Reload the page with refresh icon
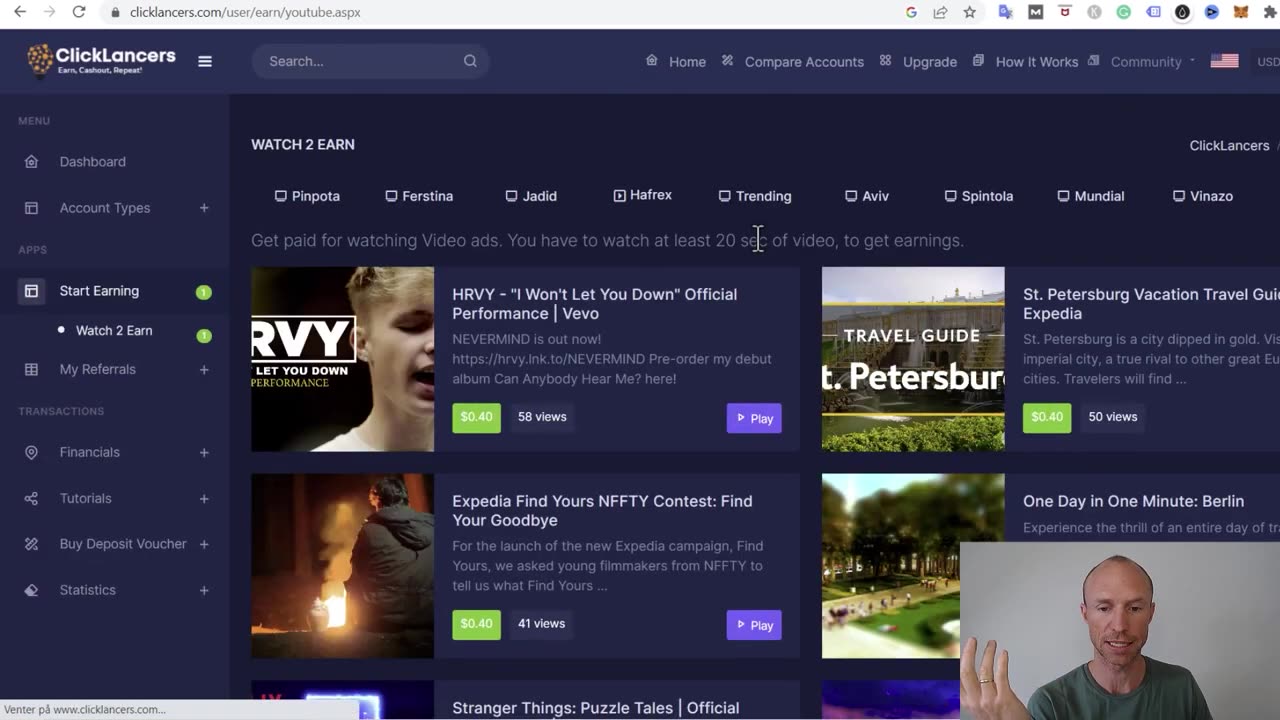The image size is (1280, 720). (x=79, y=12)
